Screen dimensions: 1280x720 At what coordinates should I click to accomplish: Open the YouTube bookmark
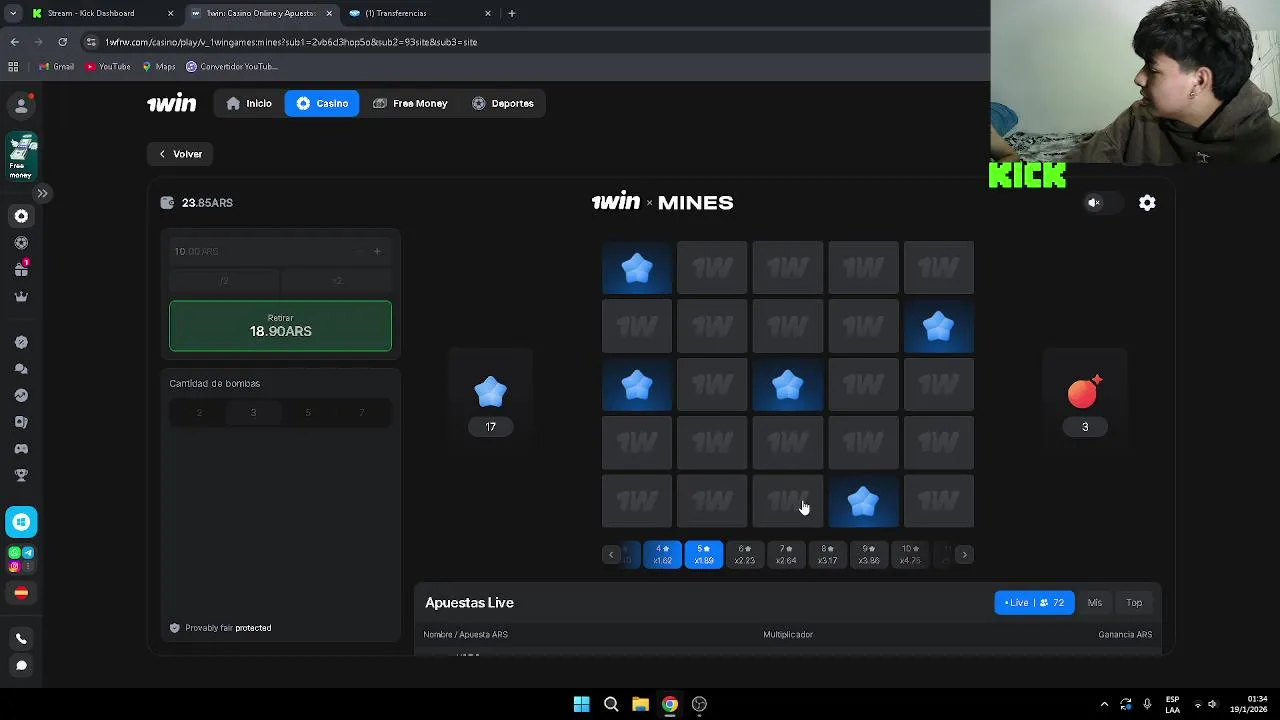[108, 67]
